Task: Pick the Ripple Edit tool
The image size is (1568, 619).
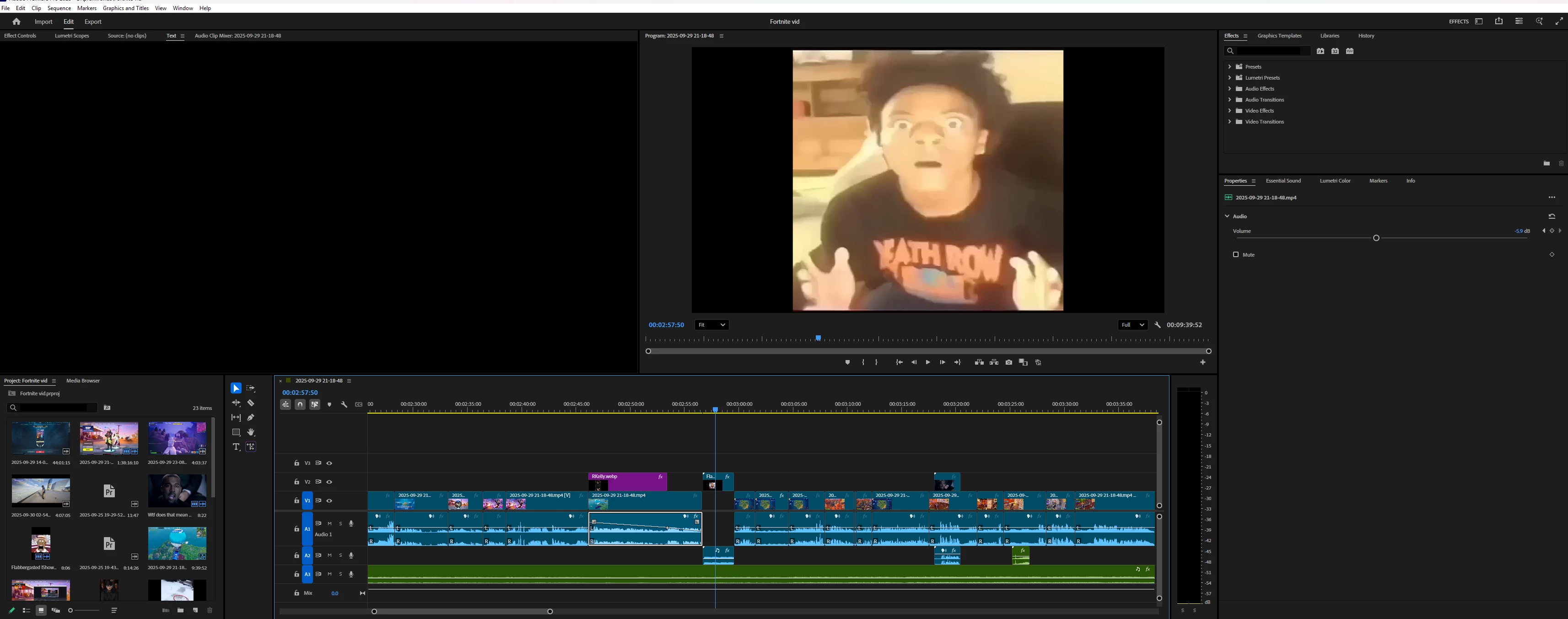Action: [236, 403]
